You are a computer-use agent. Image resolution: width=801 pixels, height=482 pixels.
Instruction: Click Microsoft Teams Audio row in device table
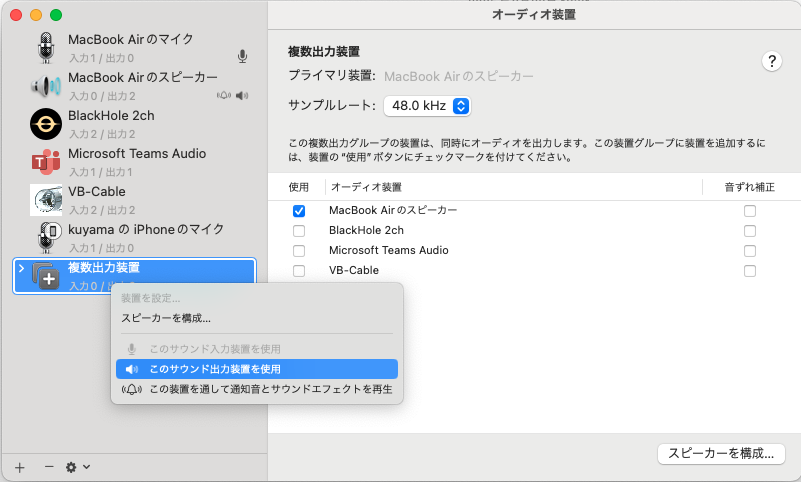point(534,251)
